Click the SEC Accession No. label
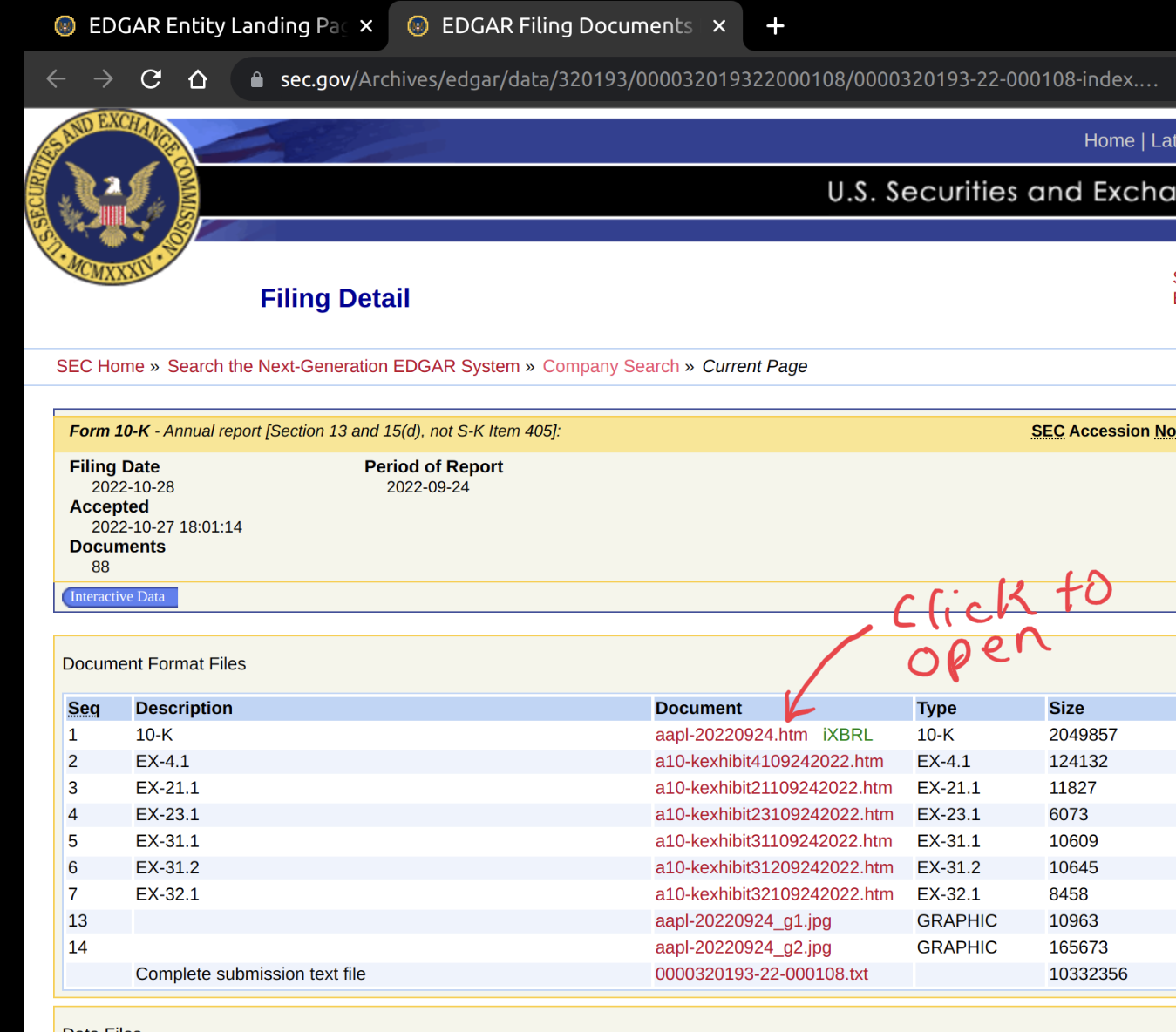This screenshot has width=1176, height=1032. [1103, 431]
